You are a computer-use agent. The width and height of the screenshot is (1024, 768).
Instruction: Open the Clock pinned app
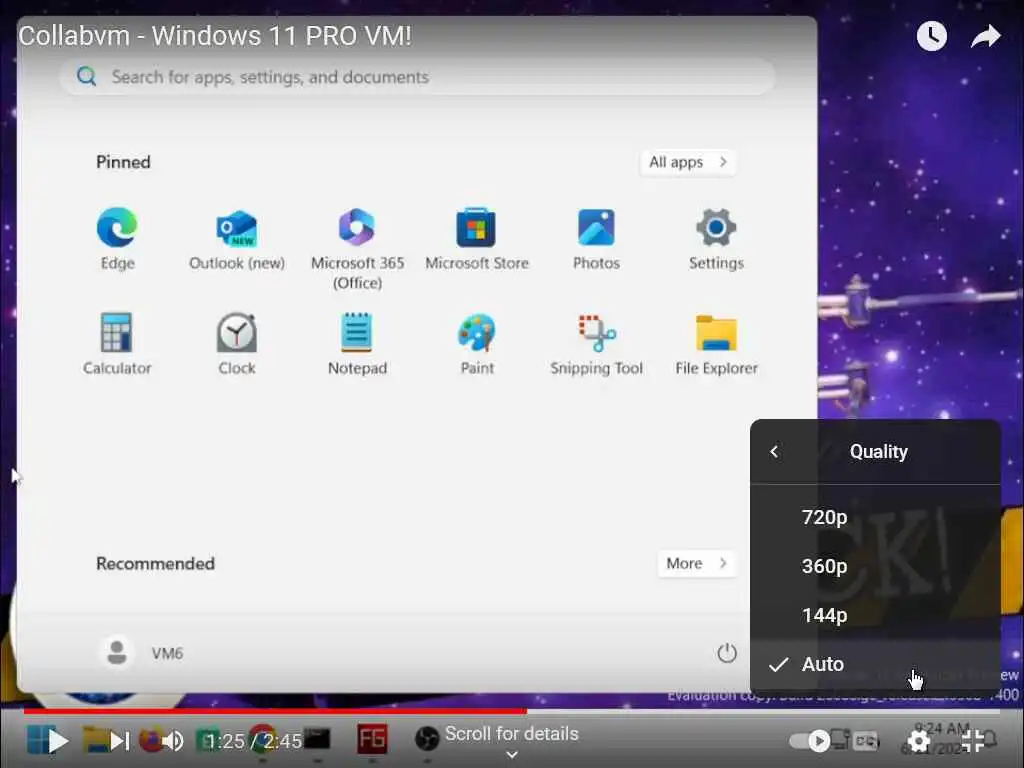[236, 332]
